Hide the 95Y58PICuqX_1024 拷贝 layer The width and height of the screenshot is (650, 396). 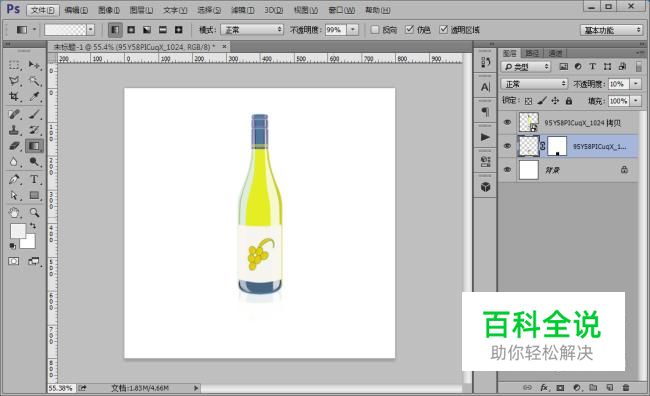coord(507,122)
